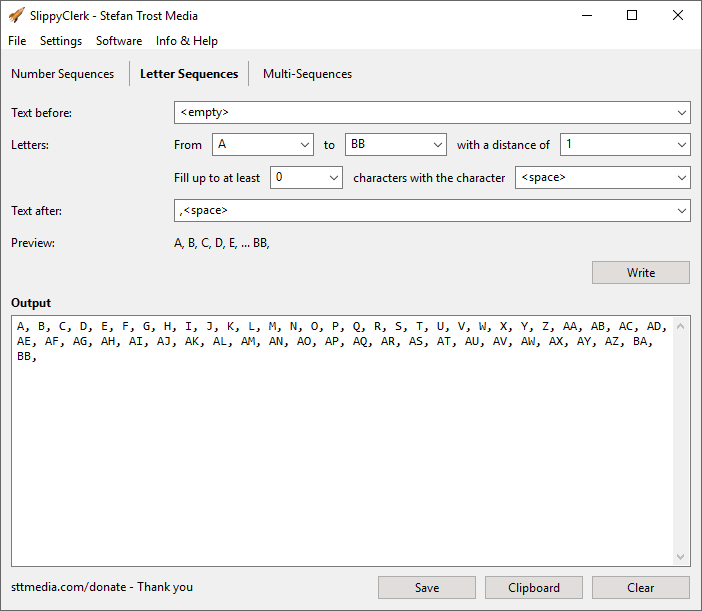Click the Write button
The width and height of the screenshot is (702, 611).
[641, 273]
